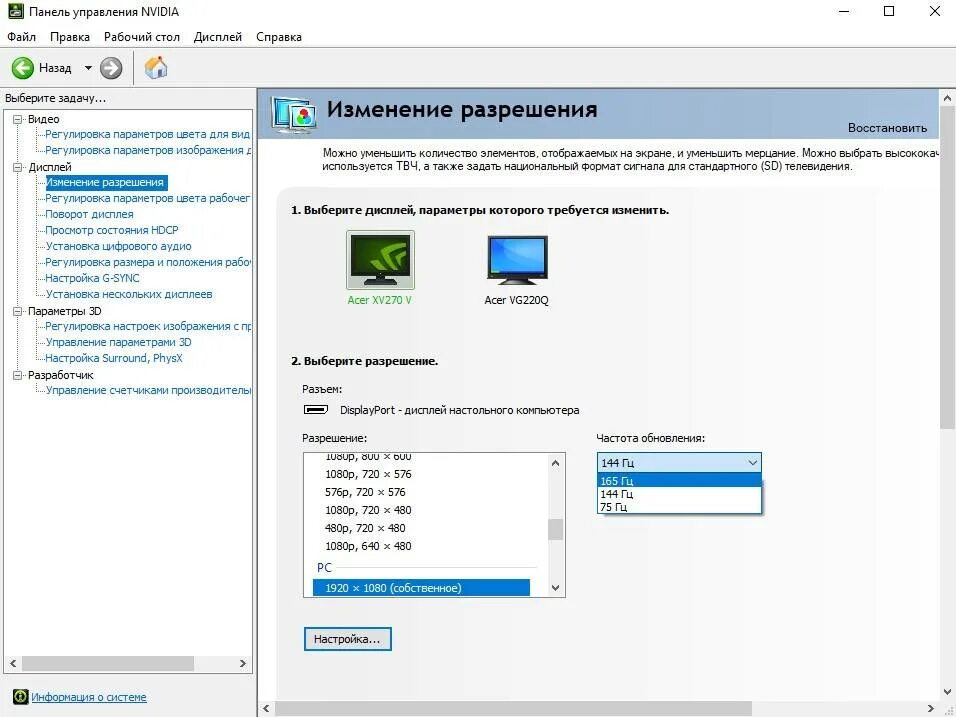
Task: Select 576p, 720 × 576 resolution
Action: (365, 492)
